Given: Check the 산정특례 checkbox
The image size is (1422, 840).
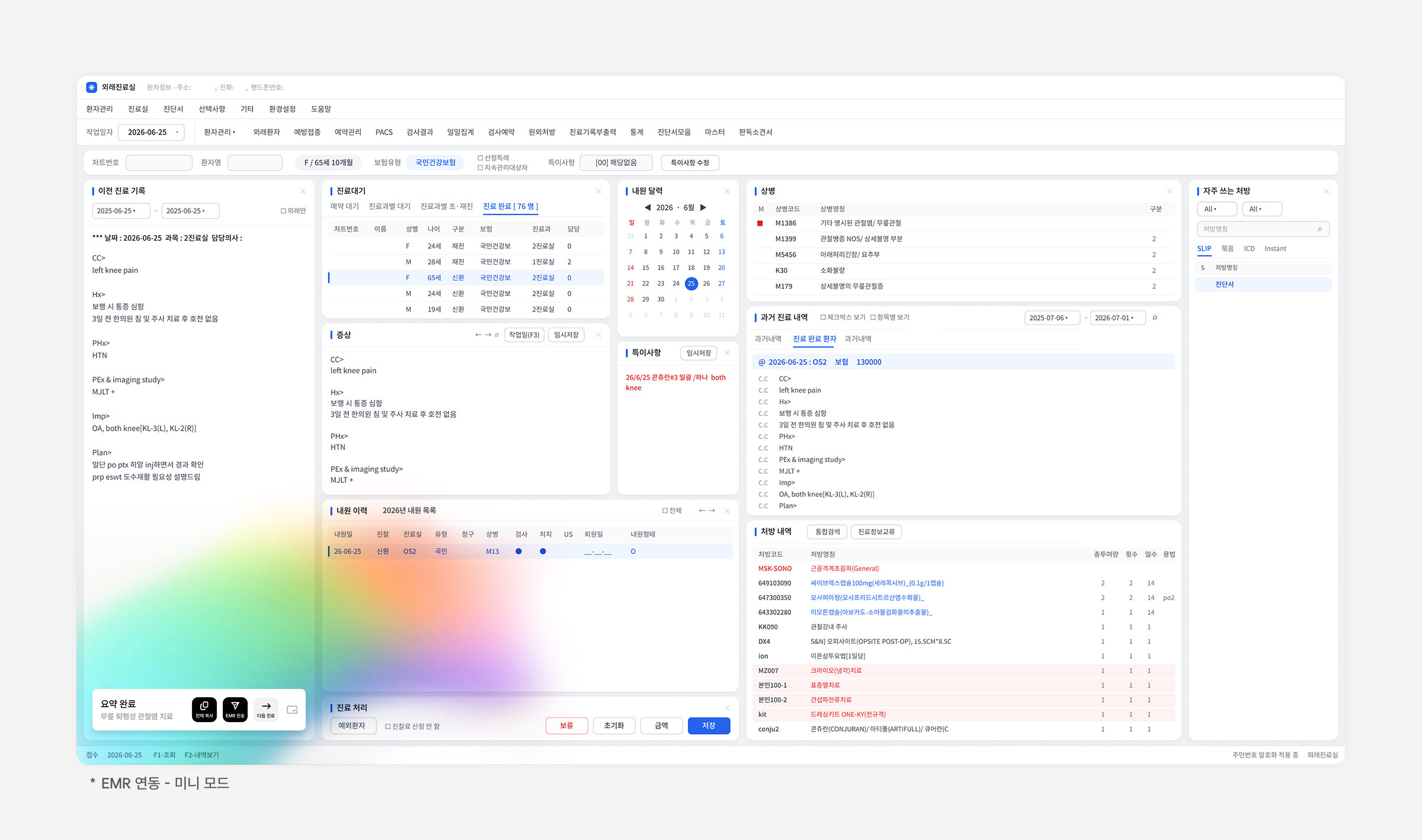Looking at the screenshot, I should 480,158.
